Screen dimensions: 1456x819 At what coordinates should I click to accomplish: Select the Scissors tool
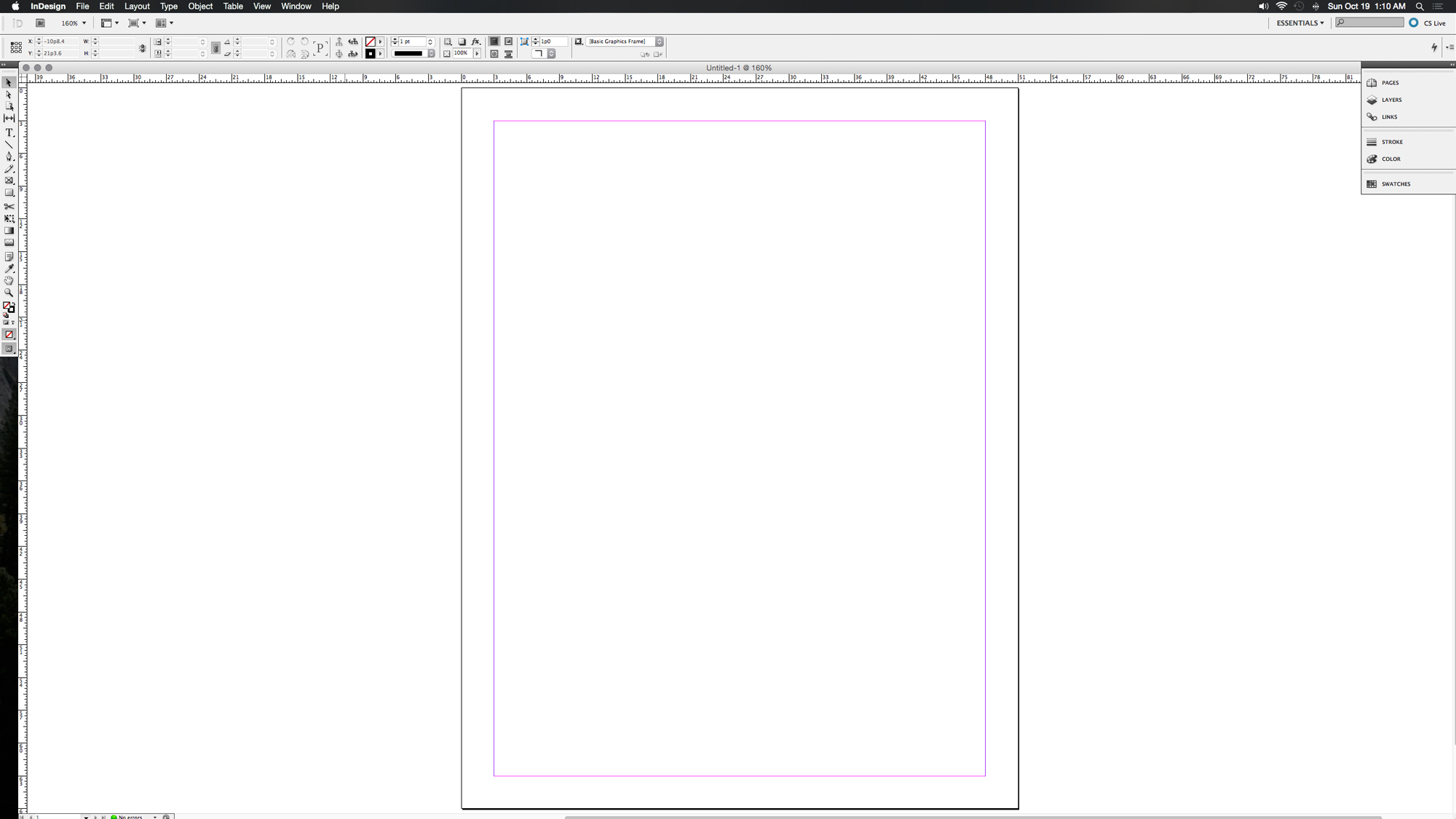9,206
